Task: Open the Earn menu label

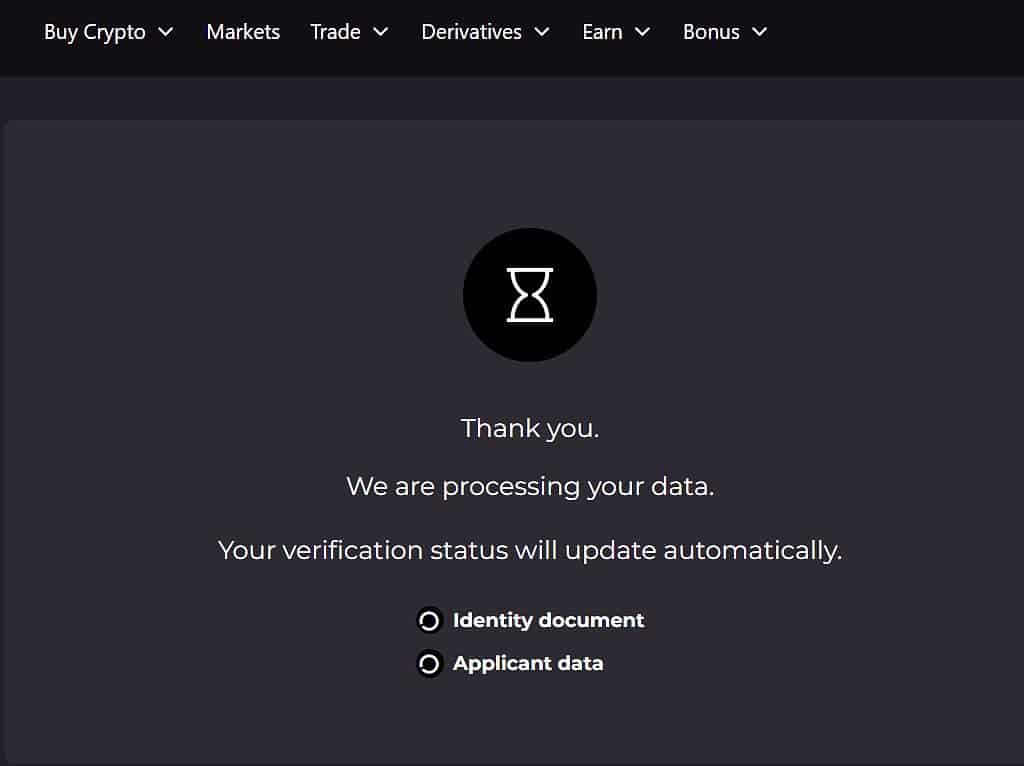Action: [602, 32]
